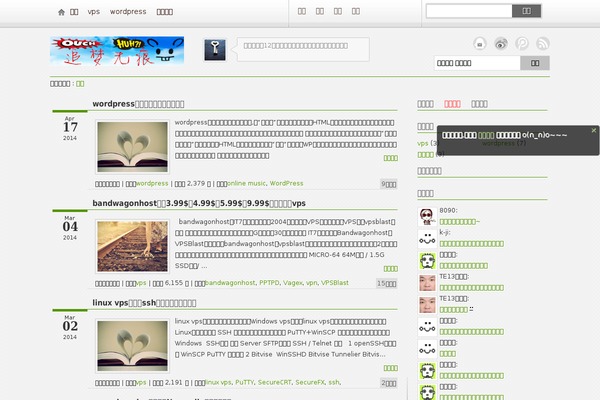Open the vps navigation menu item

coord(94,11)
